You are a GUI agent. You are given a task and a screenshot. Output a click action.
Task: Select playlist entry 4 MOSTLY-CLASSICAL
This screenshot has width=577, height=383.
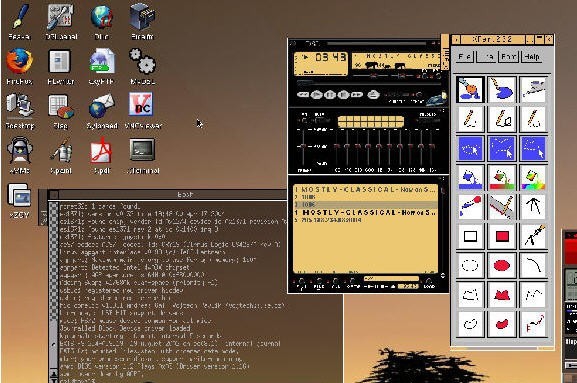[x=365, y=212]
